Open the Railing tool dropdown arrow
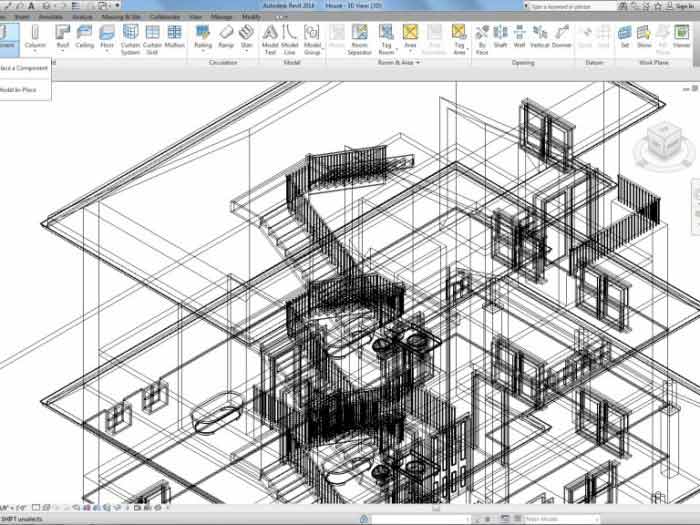Screen dimensions: 700x525 (203, 51)
